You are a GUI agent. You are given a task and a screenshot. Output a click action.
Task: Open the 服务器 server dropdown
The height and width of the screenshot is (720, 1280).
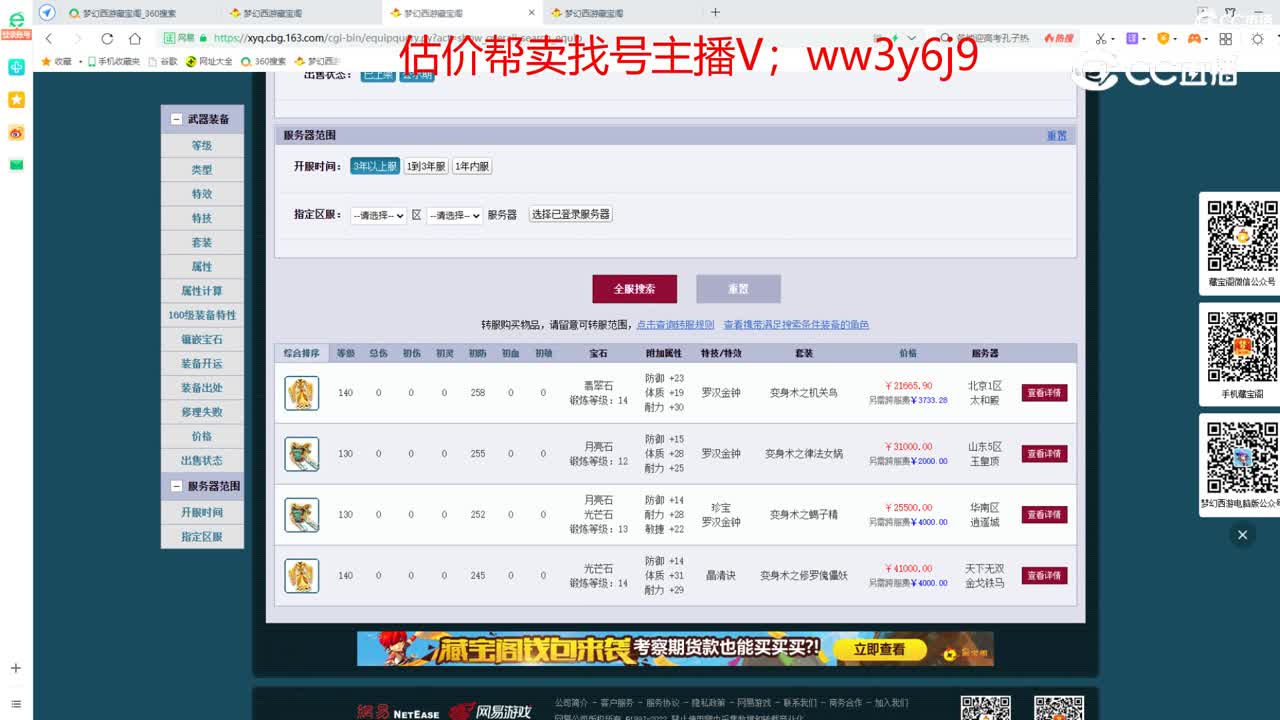pos(455,215)
